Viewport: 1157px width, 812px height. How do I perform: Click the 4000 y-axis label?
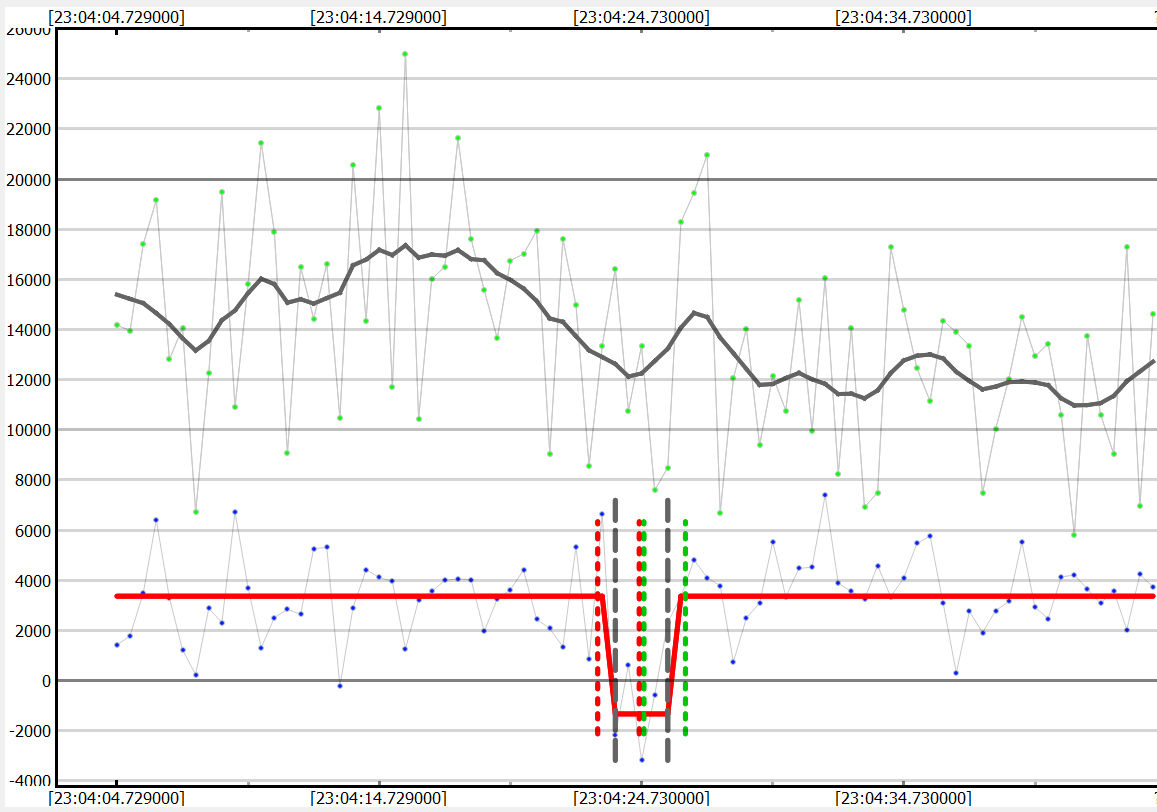32,581
